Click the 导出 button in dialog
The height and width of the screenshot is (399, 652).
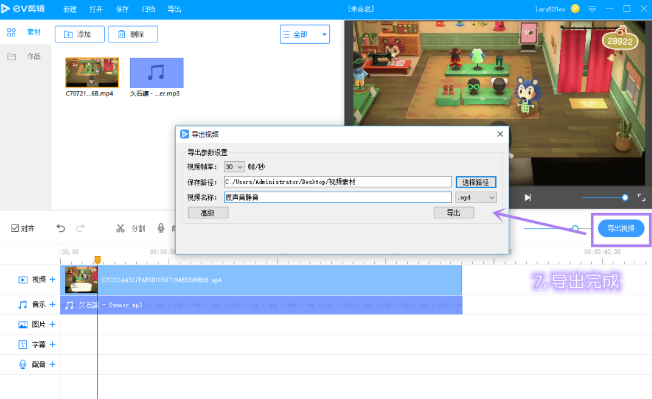tap(454, 213)
